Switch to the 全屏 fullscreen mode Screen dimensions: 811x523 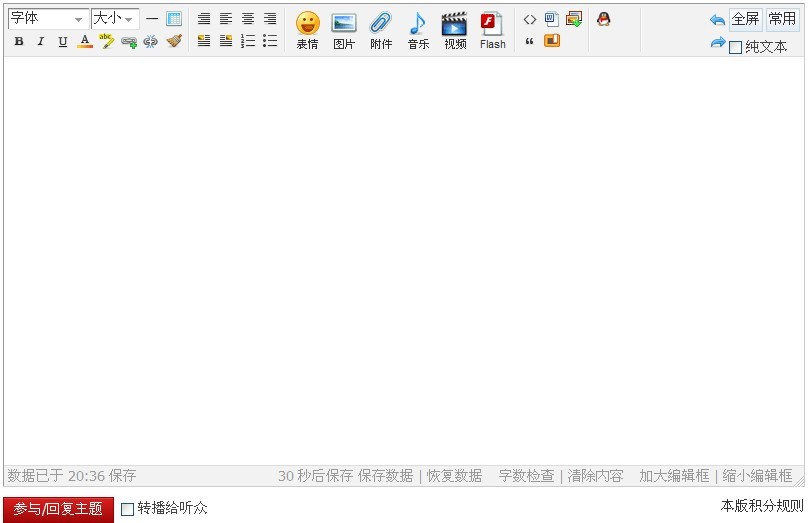click(745, 19)
